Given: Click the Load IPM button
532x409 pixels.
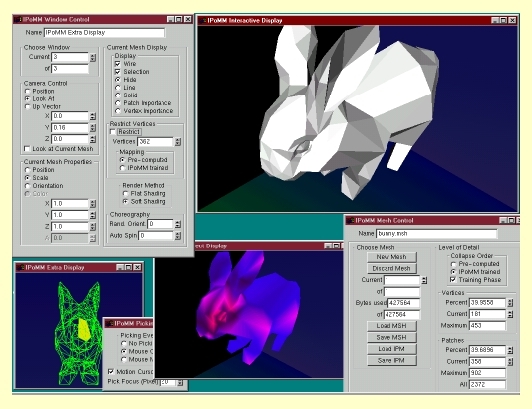Looking at the screenshot, I should click(x=392, y=349).
